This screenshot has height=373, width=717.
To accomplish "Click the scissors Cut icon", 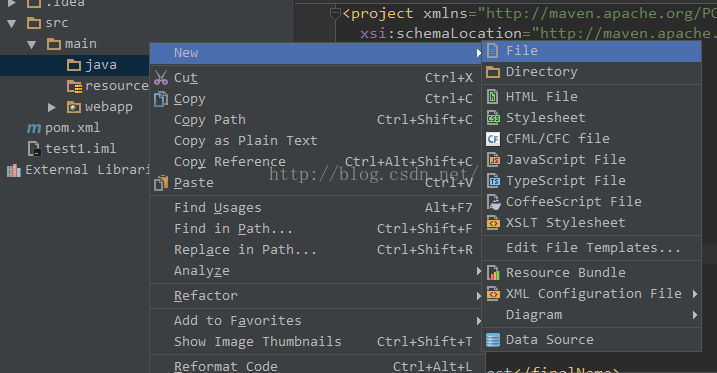I will (x=161, y=78).
